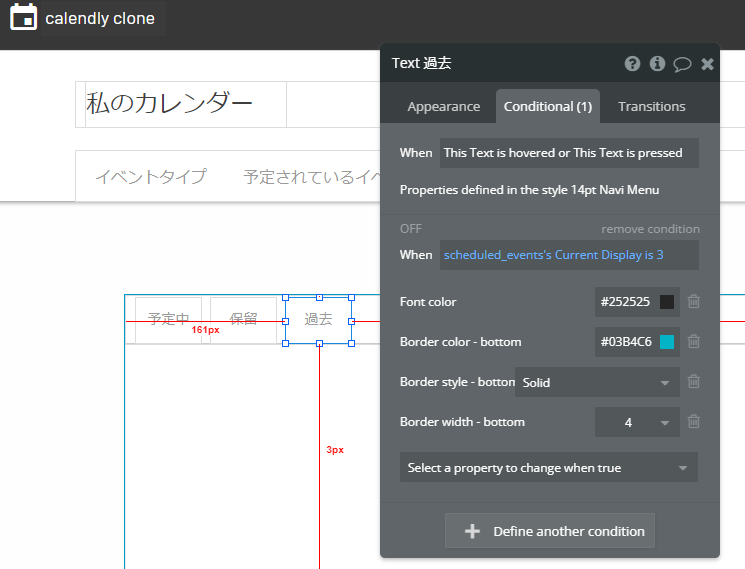This screenshot has height=569, width=745.
Task: Open the dark Font color swatch
Action: click(x=667, y=302)
